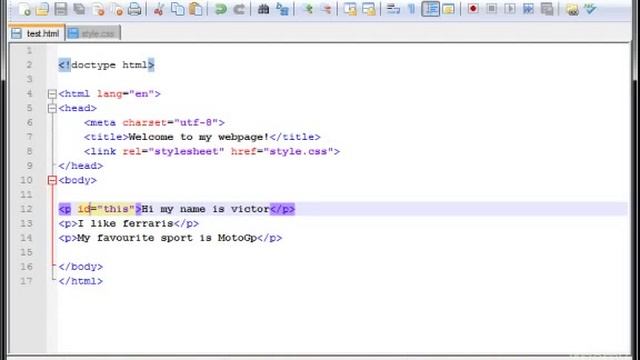Viewport: 640px width, 360px height.
Task: Click the doctype html declaration text
Action: coord(106,65)
